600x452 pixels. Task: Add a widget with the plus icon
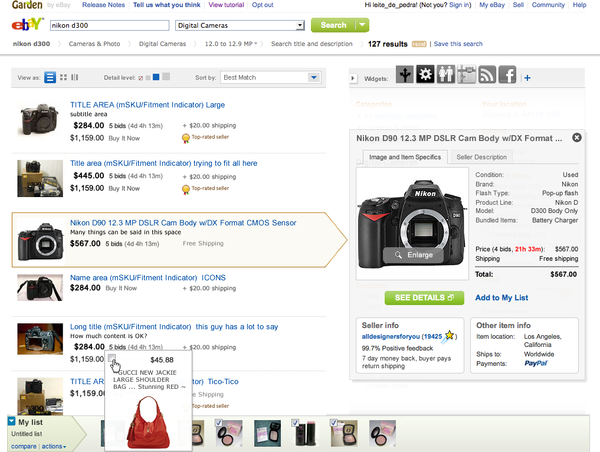[527, 78]
